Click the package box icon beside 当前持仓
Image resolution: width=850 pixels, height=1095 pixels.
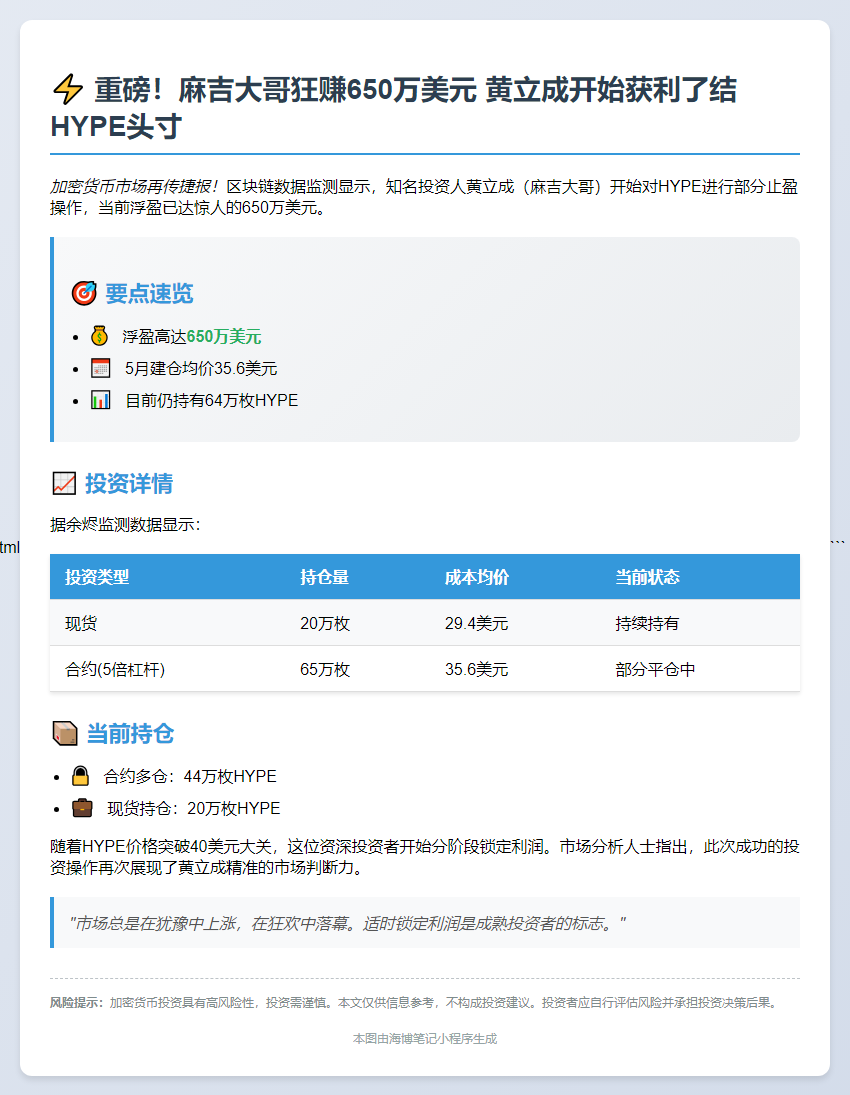(x=65, y=733)
